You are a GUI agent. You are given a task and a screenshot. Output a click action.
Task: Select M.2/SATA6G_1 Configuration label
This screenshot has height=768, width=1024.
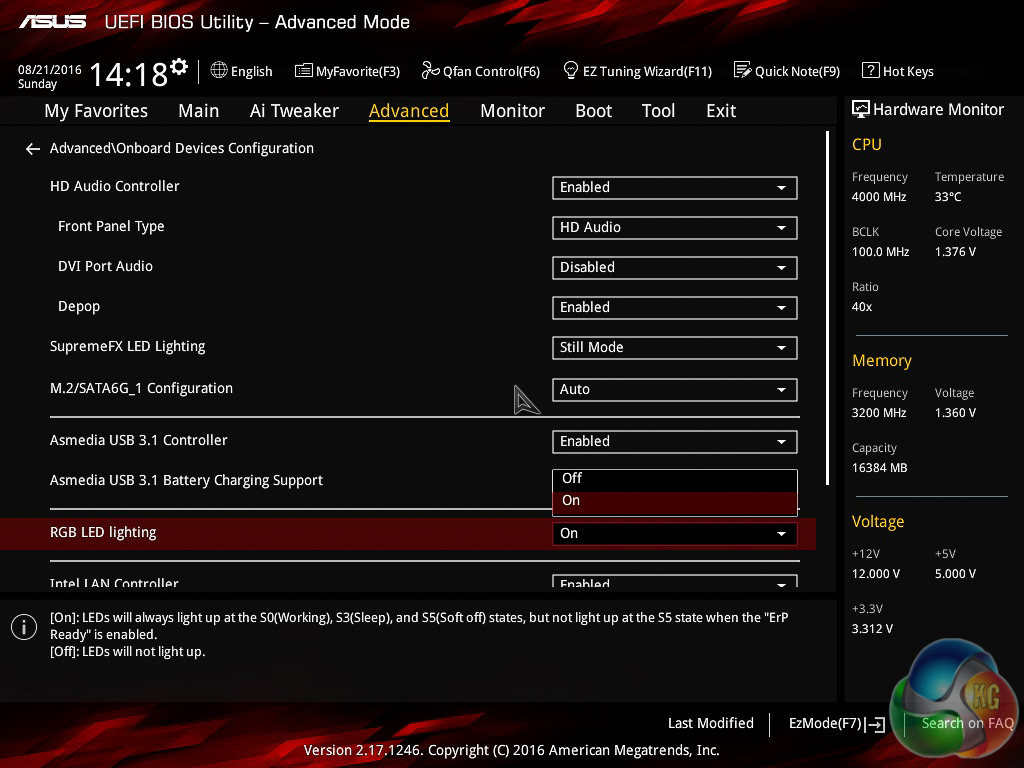tap(141, 389)
